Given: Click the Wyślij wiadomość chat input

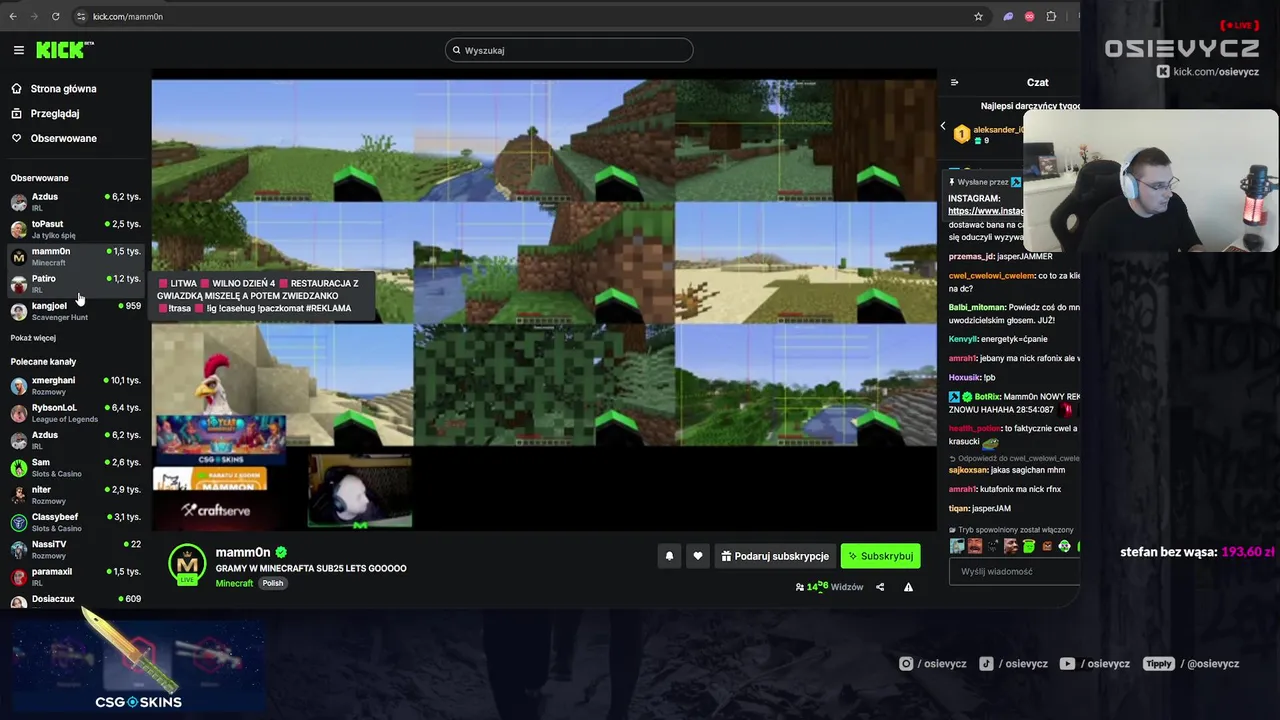Looking at the screenshot, I should coord(1014,571).
